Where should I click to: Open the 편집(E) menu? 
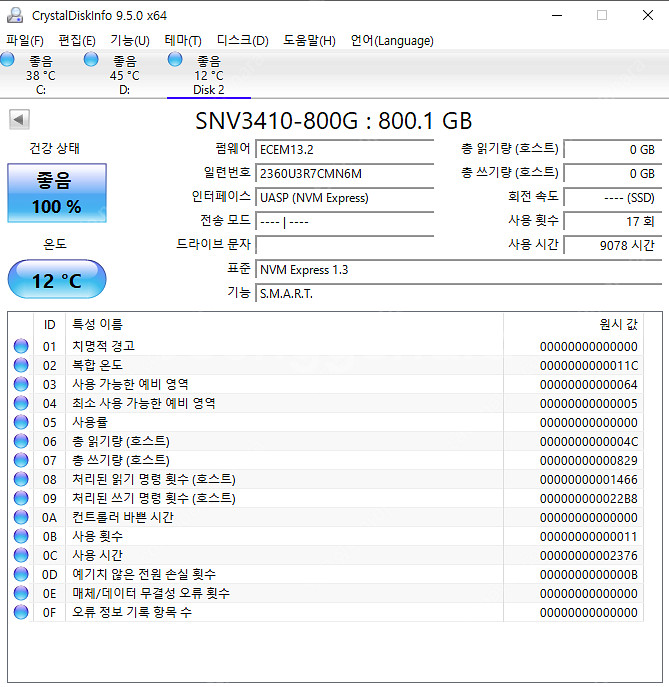click(x=77, y=41)
